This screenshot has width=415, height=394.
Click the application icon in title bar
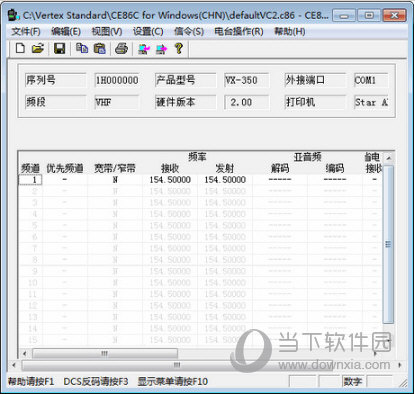(14, 15)
